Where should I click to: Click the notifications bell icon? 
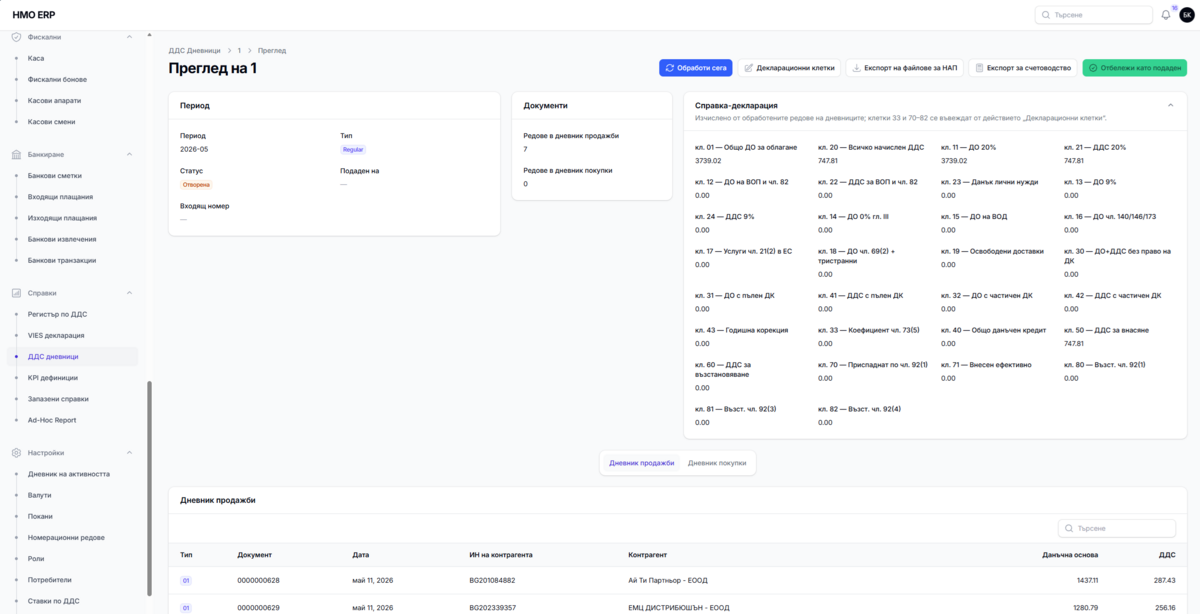1166,15
